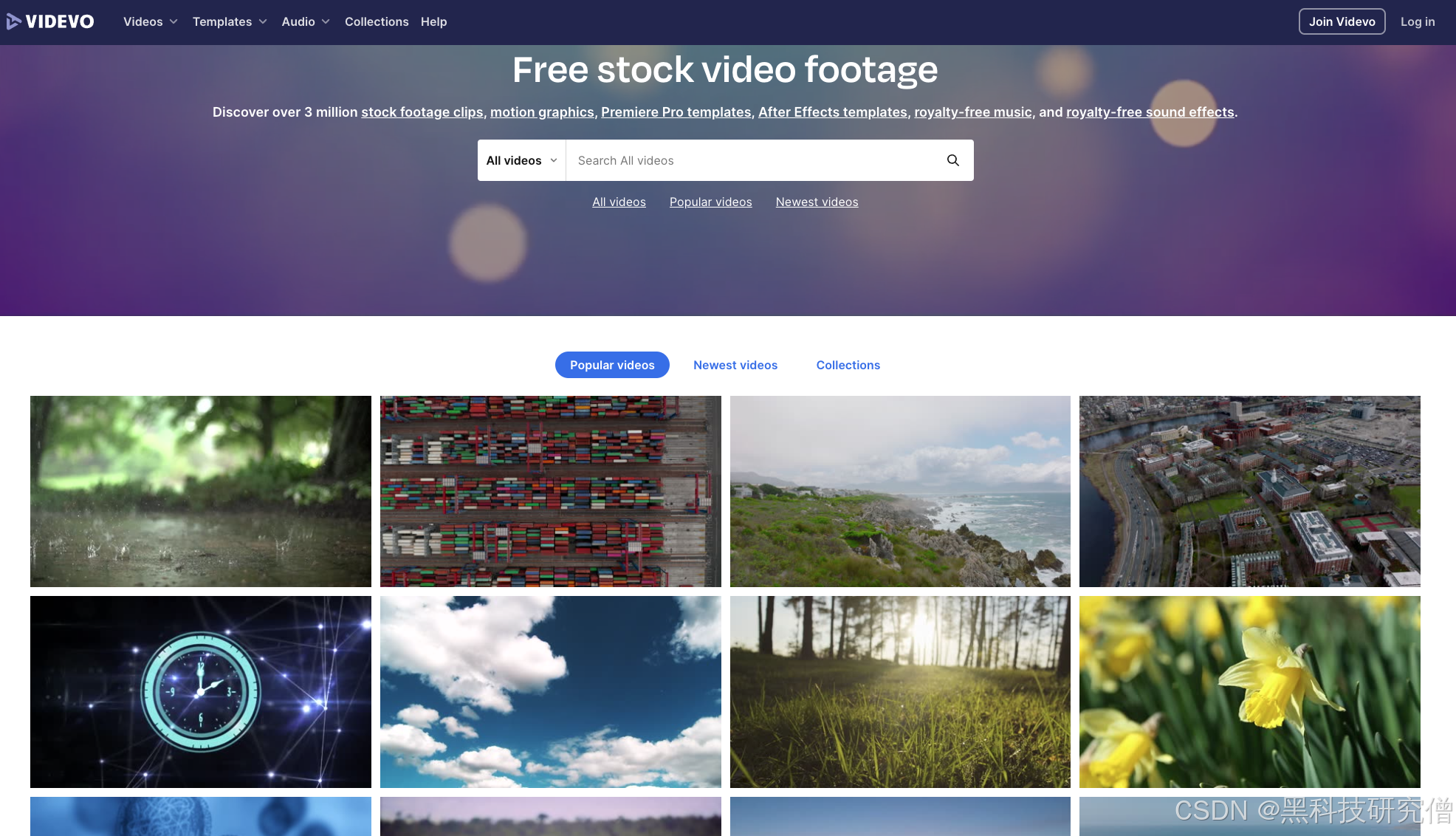Image resolution: width=1456 pixels, height=836 pixels.
Task: Switch to the Collections tab below the banner
Action: click(848, 365)
